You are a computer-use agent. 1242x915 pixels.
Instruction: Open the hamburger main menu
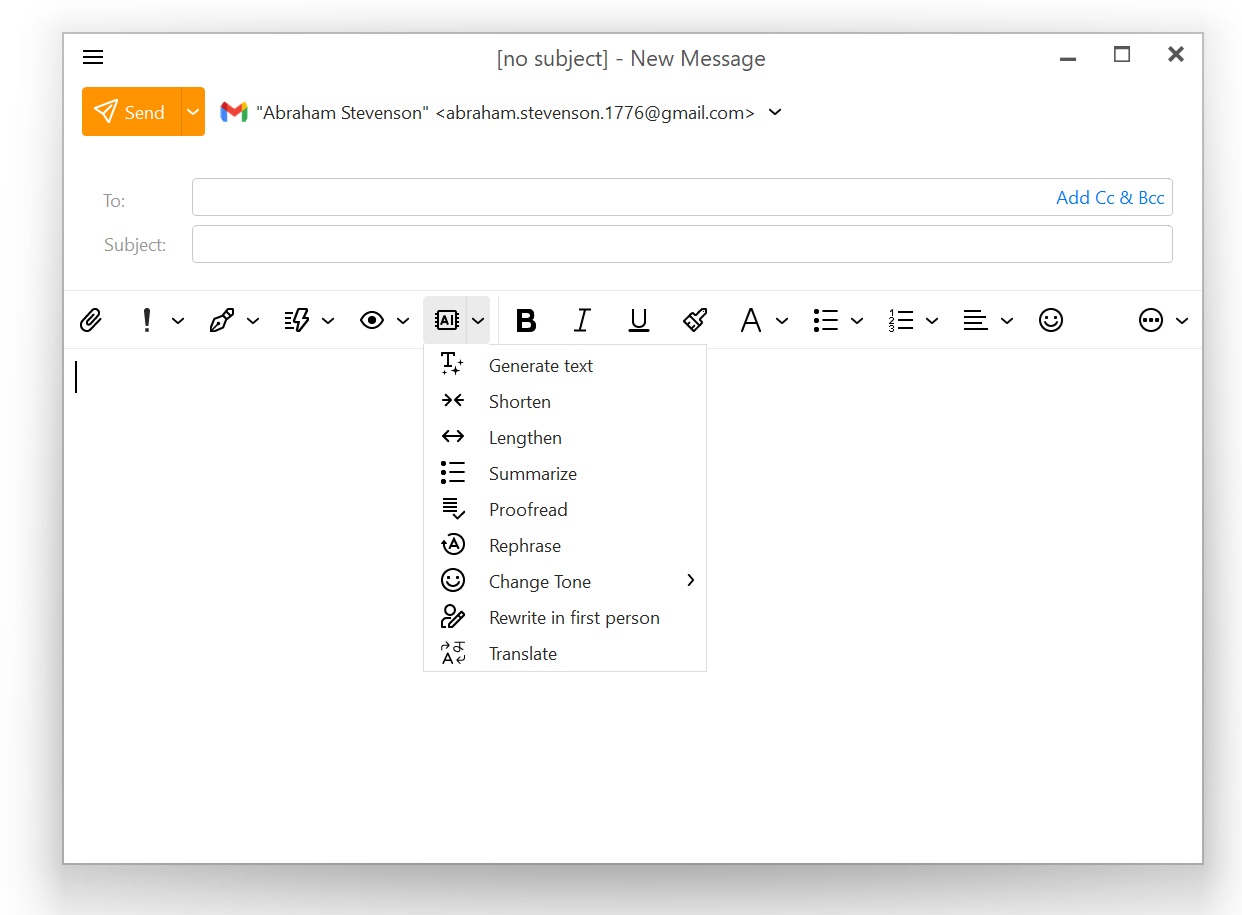pos(93,57)
